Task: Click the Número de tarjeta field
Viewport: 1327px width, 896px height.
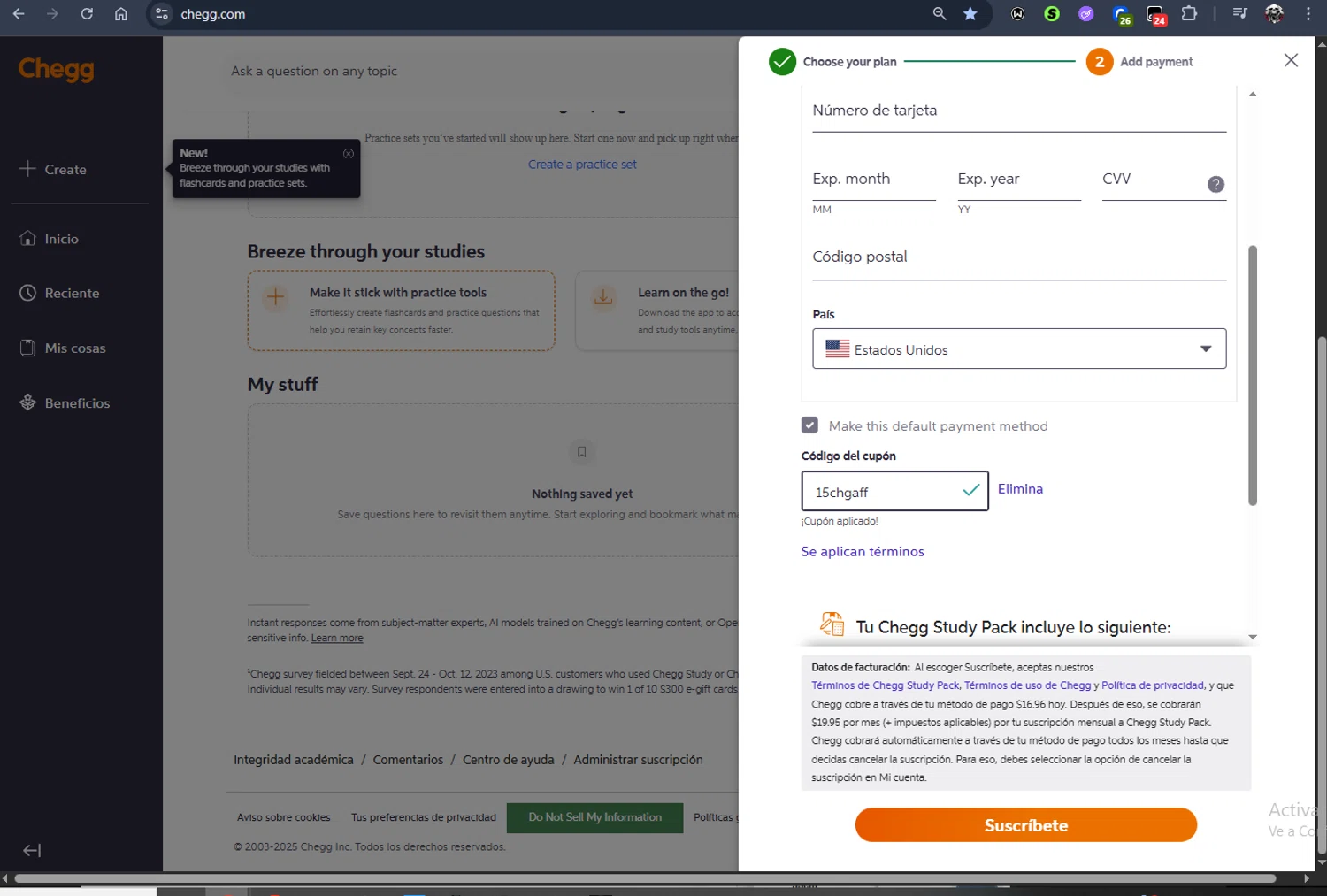Action: [1019, 111]
